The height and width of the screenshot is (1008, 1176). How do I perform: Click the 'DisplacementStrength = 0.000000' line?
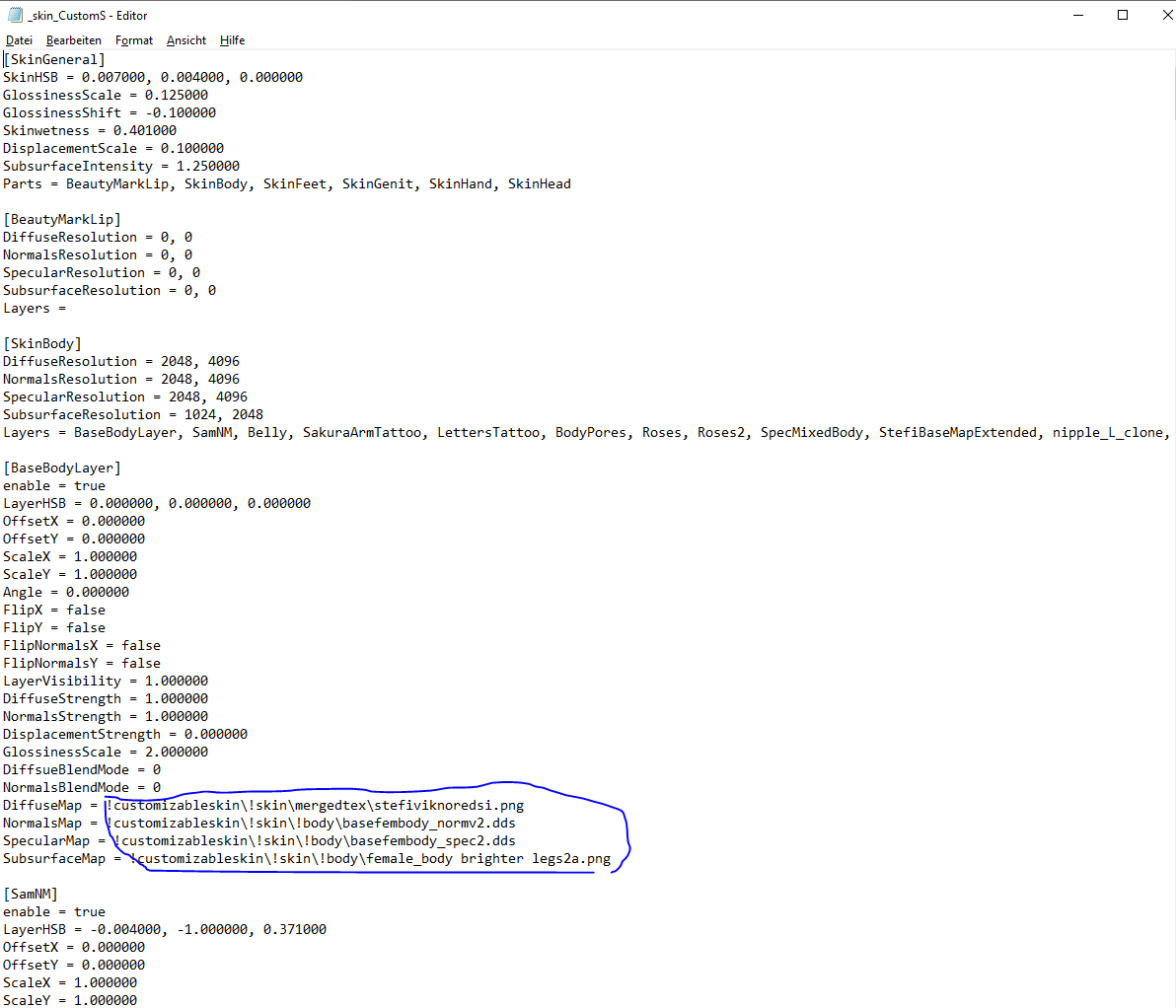125,734
